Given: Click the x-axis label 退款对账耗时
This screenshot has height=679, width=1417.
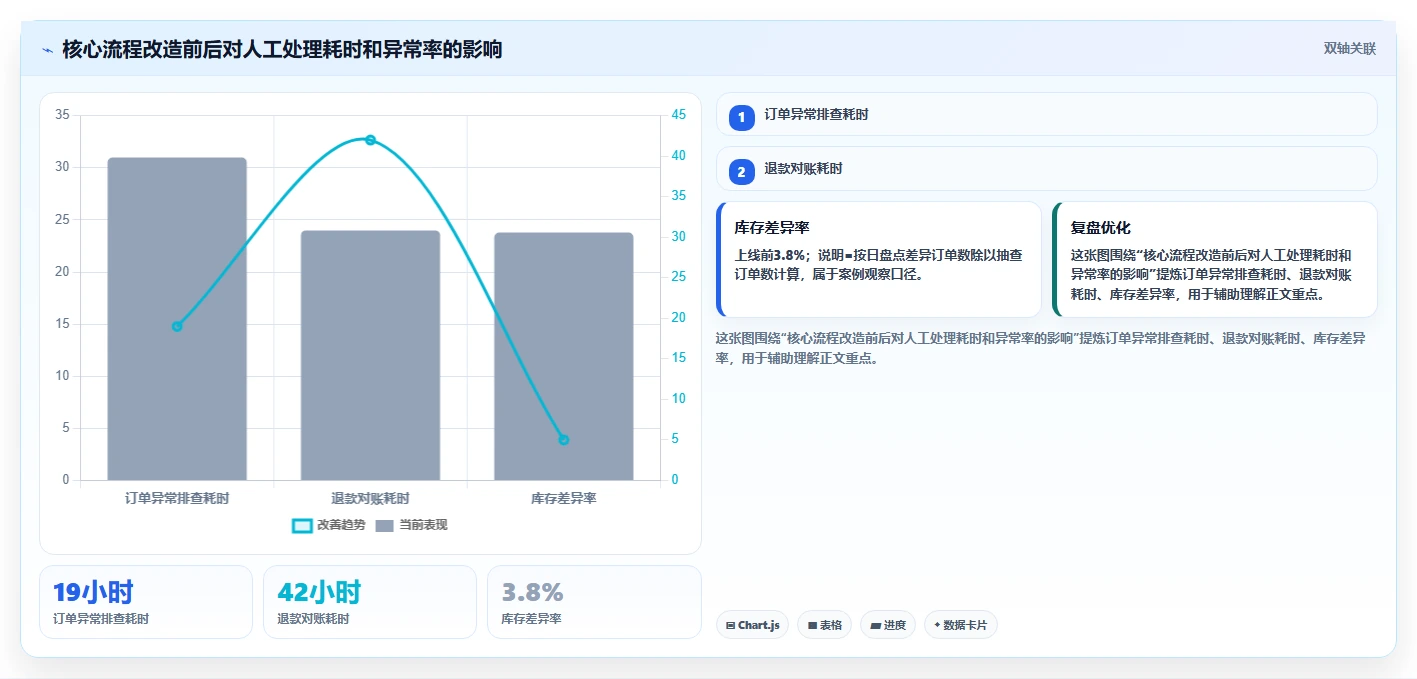Looking at the screenshot, I should [x=370, y=498].
